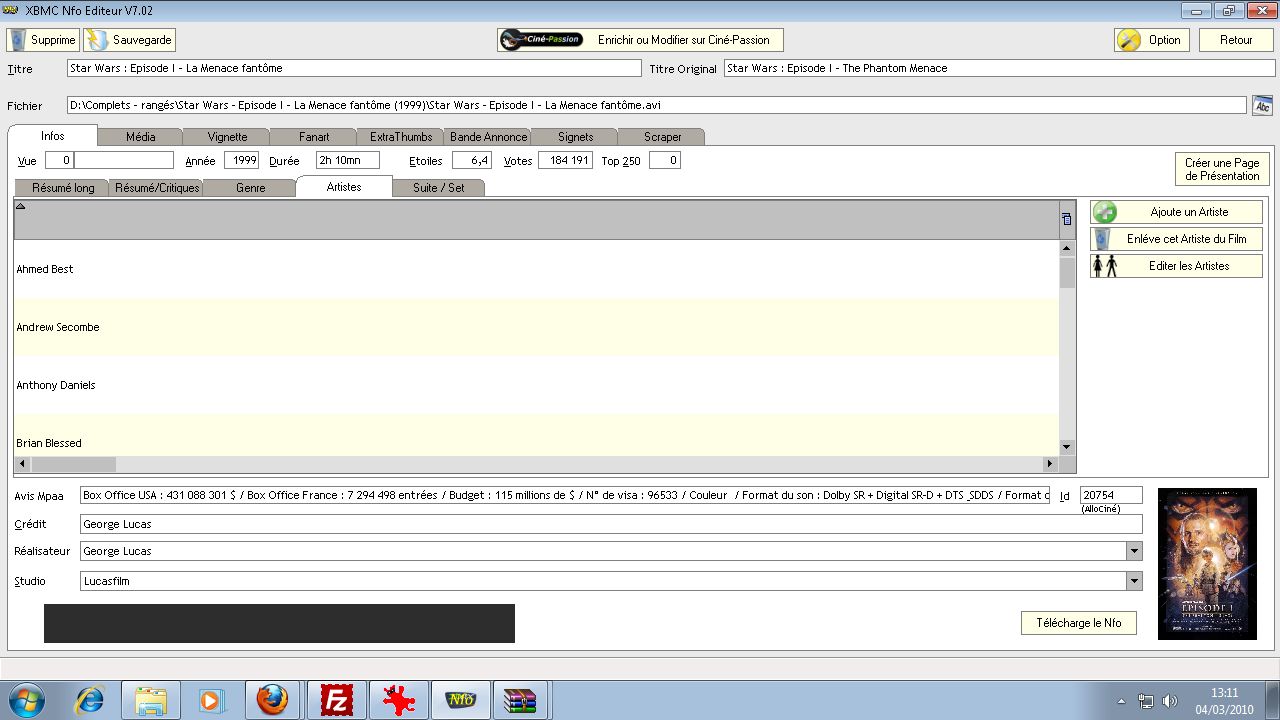Switch to the Média tab

click(x=141, y=137)
